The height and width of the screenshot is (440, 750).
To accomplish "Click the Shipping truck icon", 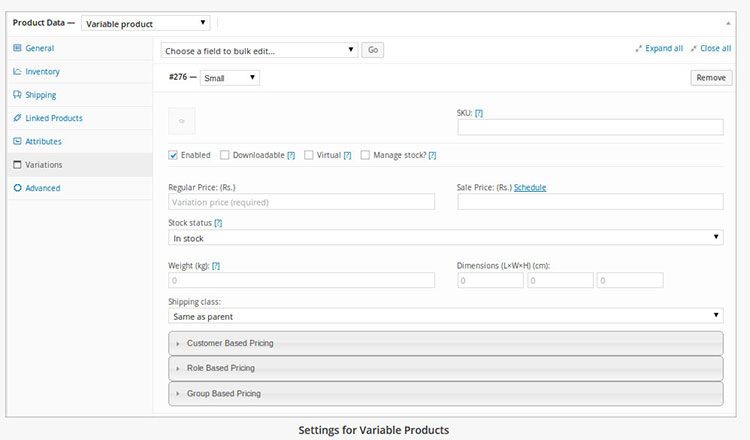I will point(17,95).
